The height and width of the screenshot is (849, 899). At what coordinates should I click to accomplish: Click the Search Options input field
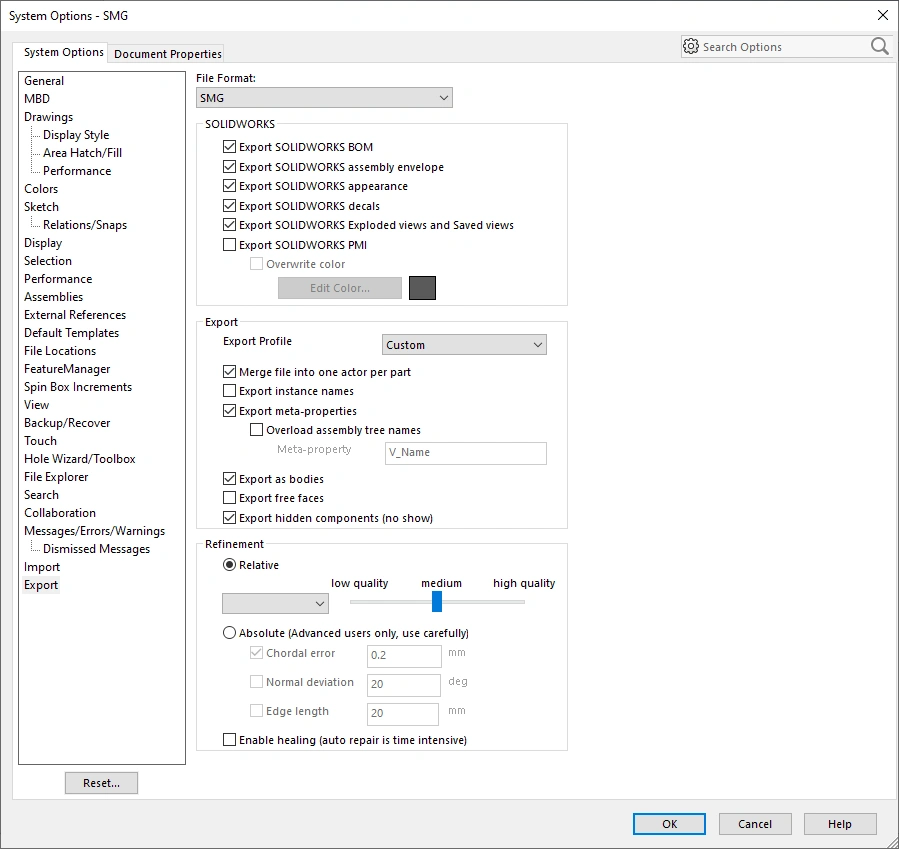(x=783, y=47)
